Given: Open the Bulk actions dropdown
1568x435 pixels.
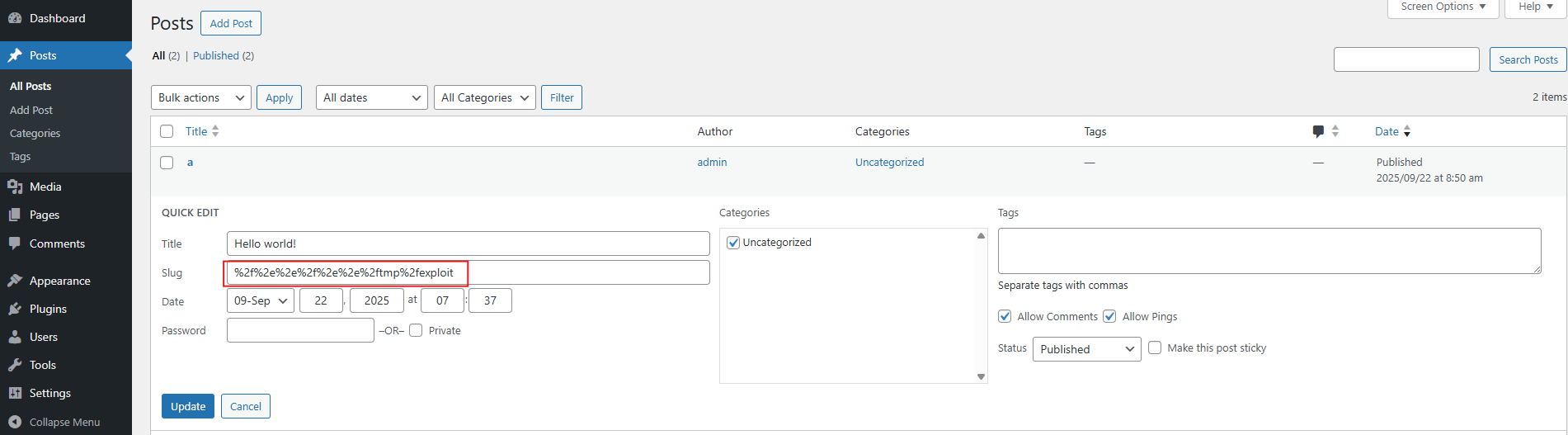Looking at the screenshot, I should coord(201,97).
